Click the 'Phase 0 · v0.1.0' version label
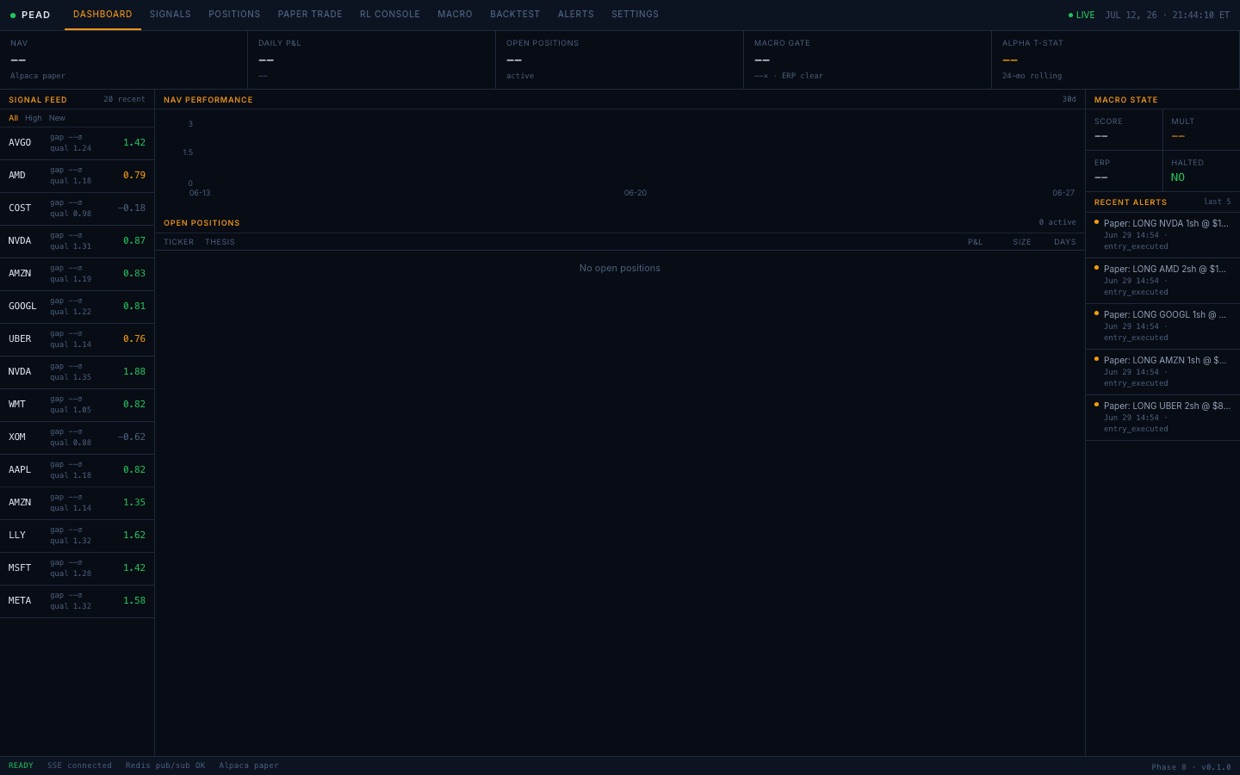Image resolution: width=1240 pixels, height=775 pixels. (x=1191, y=767)
